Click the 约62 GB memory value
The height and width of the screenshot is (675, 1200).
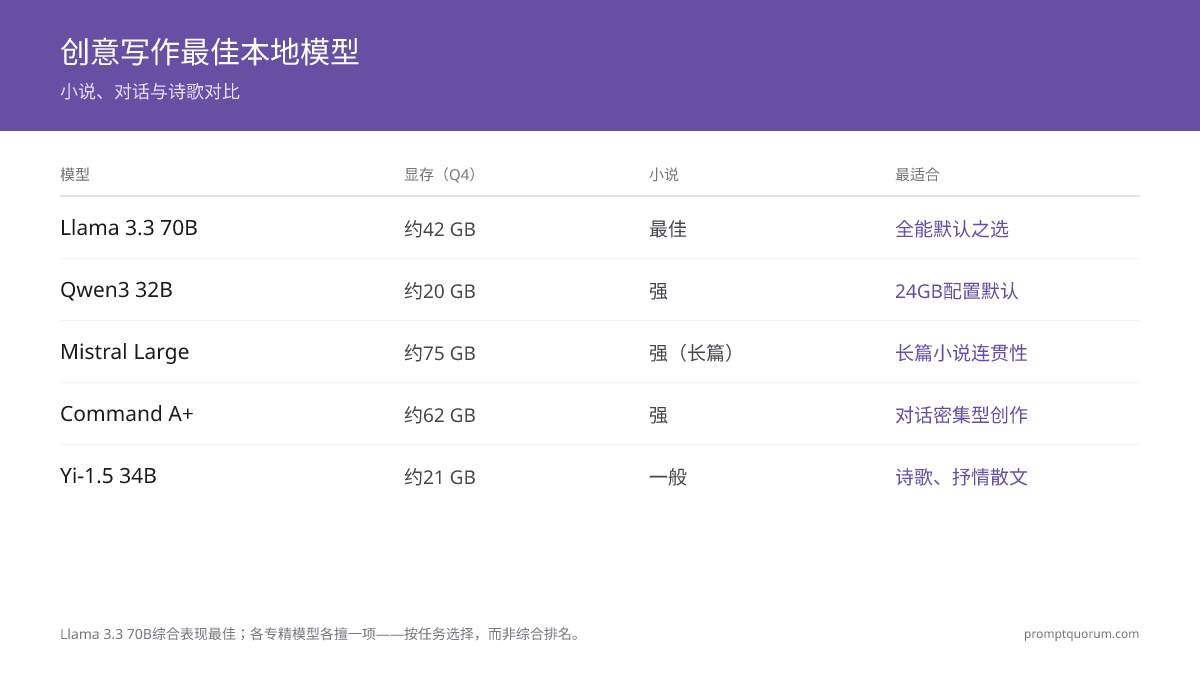440,415
